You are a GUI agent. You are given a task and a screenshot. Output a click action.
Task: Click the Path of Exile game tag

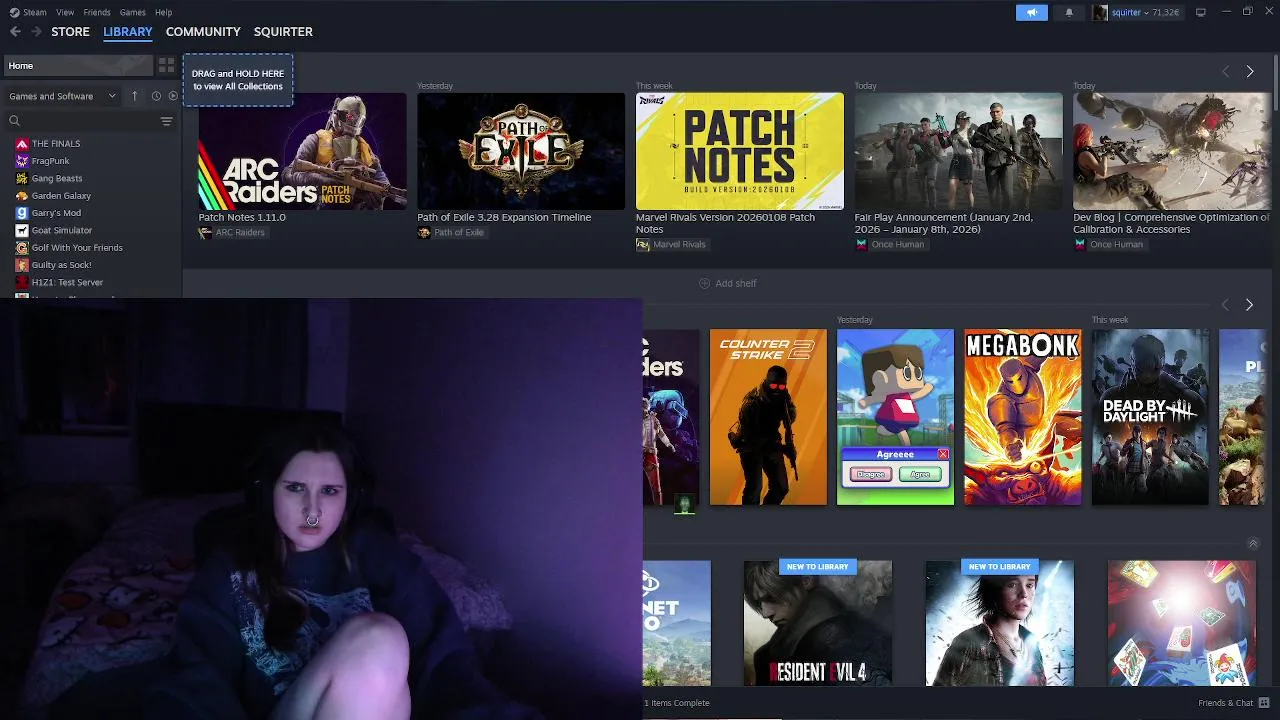pyautogui.click(x=451, y=233)
